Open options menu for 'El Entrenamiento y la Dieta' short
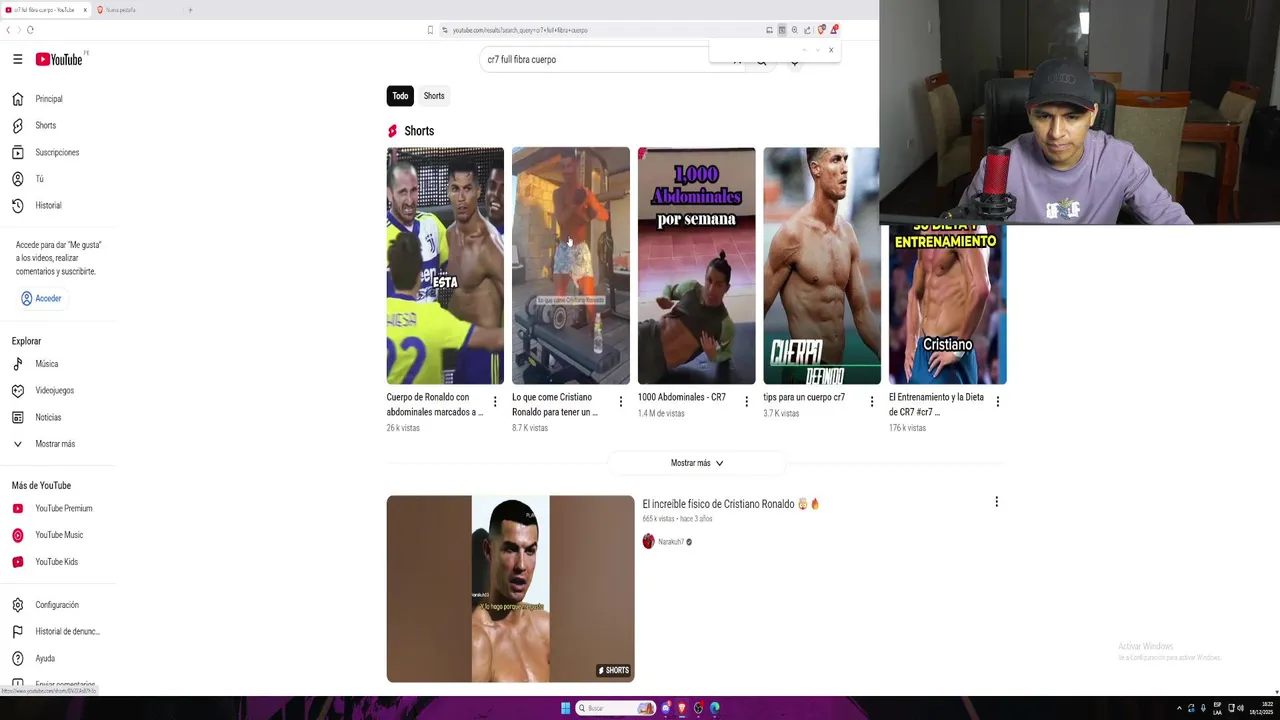The image size is (1280, 720). pos(997,402)
